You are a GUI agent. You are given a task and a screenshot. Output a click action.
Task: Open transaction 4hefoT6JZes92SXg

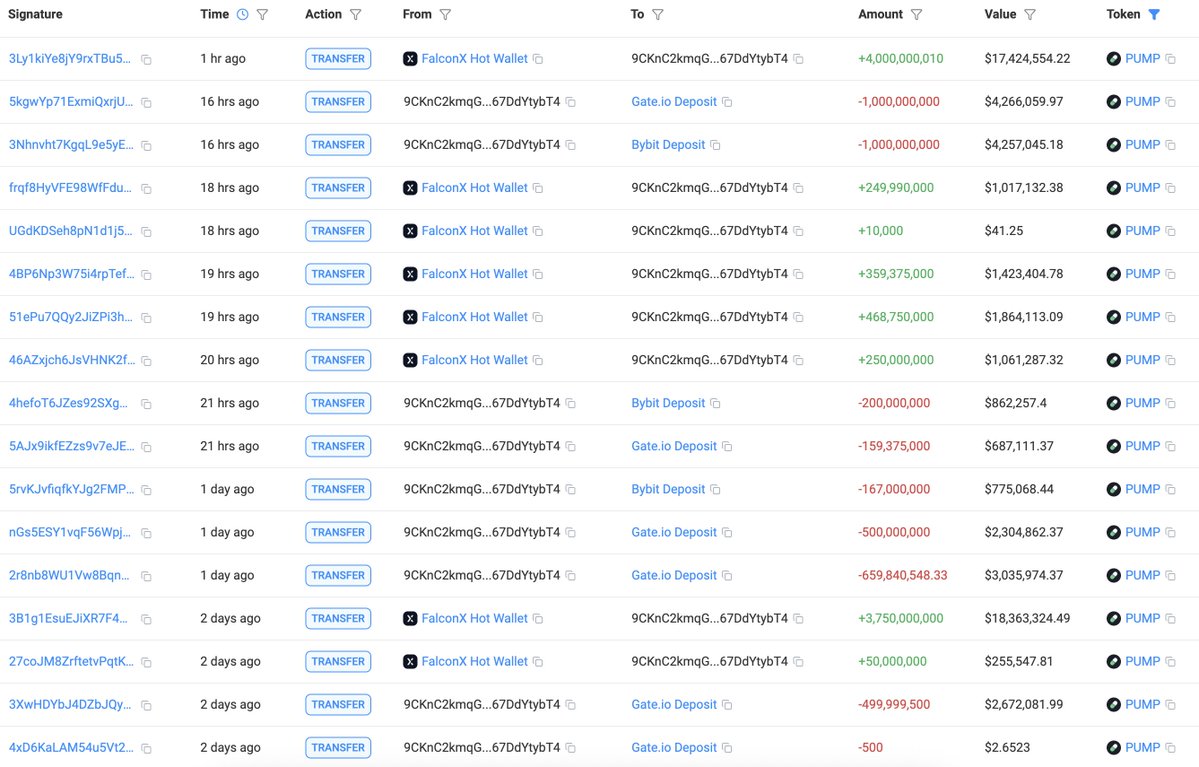(x=68, y=403)
